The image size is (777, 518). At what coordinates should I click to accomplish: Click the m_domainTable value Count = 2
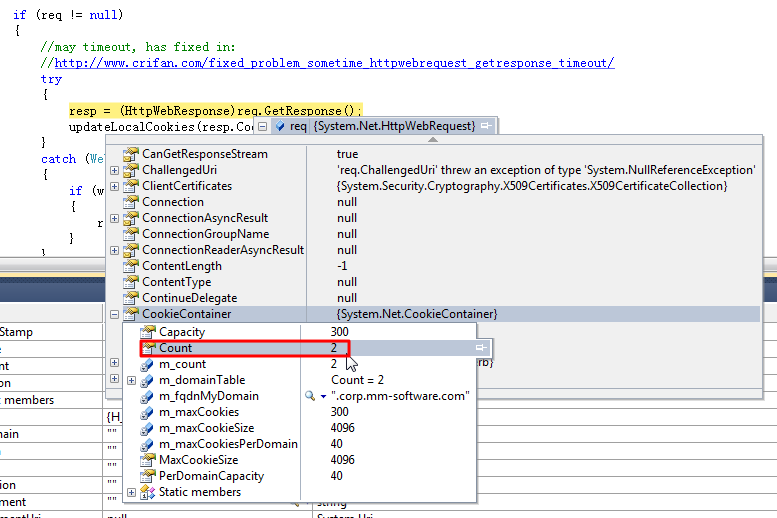coord(357,380)
